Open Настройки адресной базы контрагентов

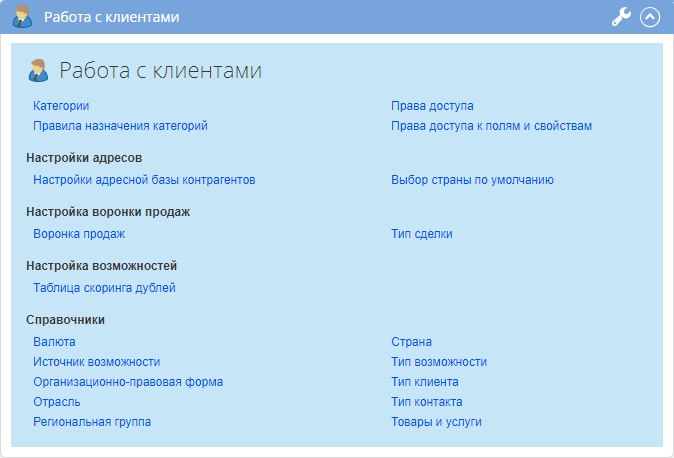point(144,180)
